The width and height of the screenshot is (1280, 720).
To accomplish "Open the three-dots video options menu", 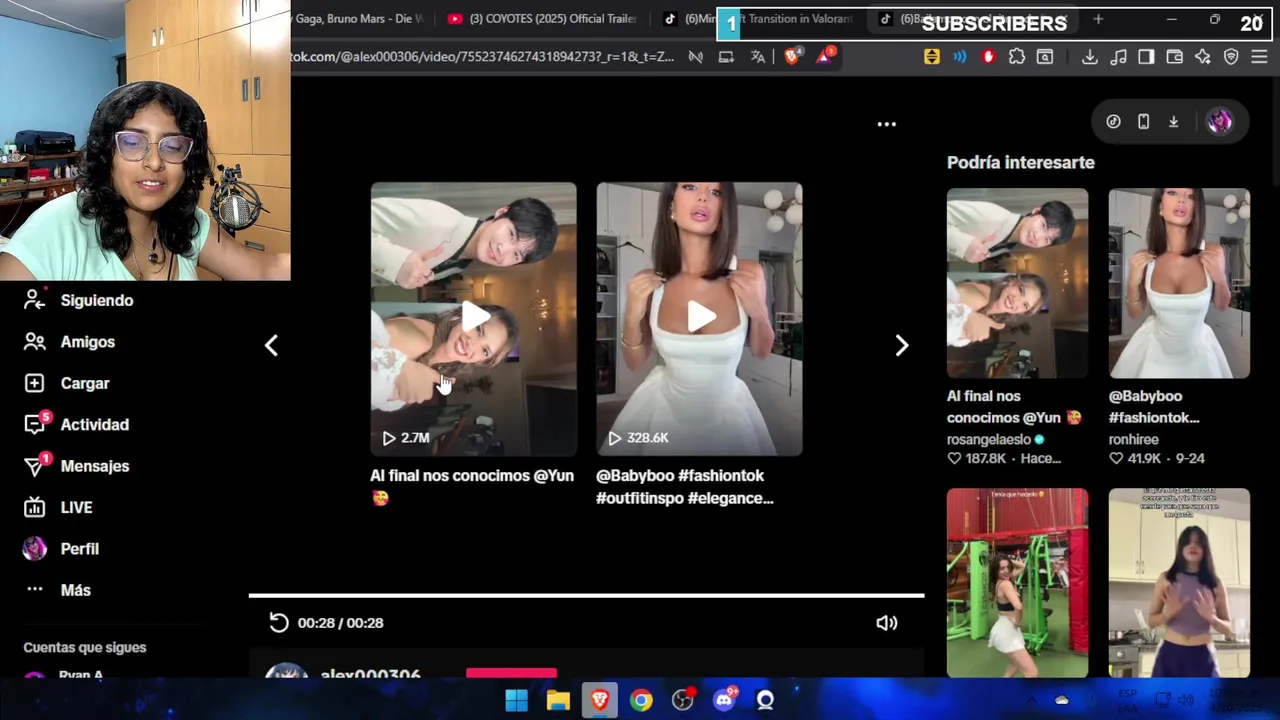I will pos(886,124).
